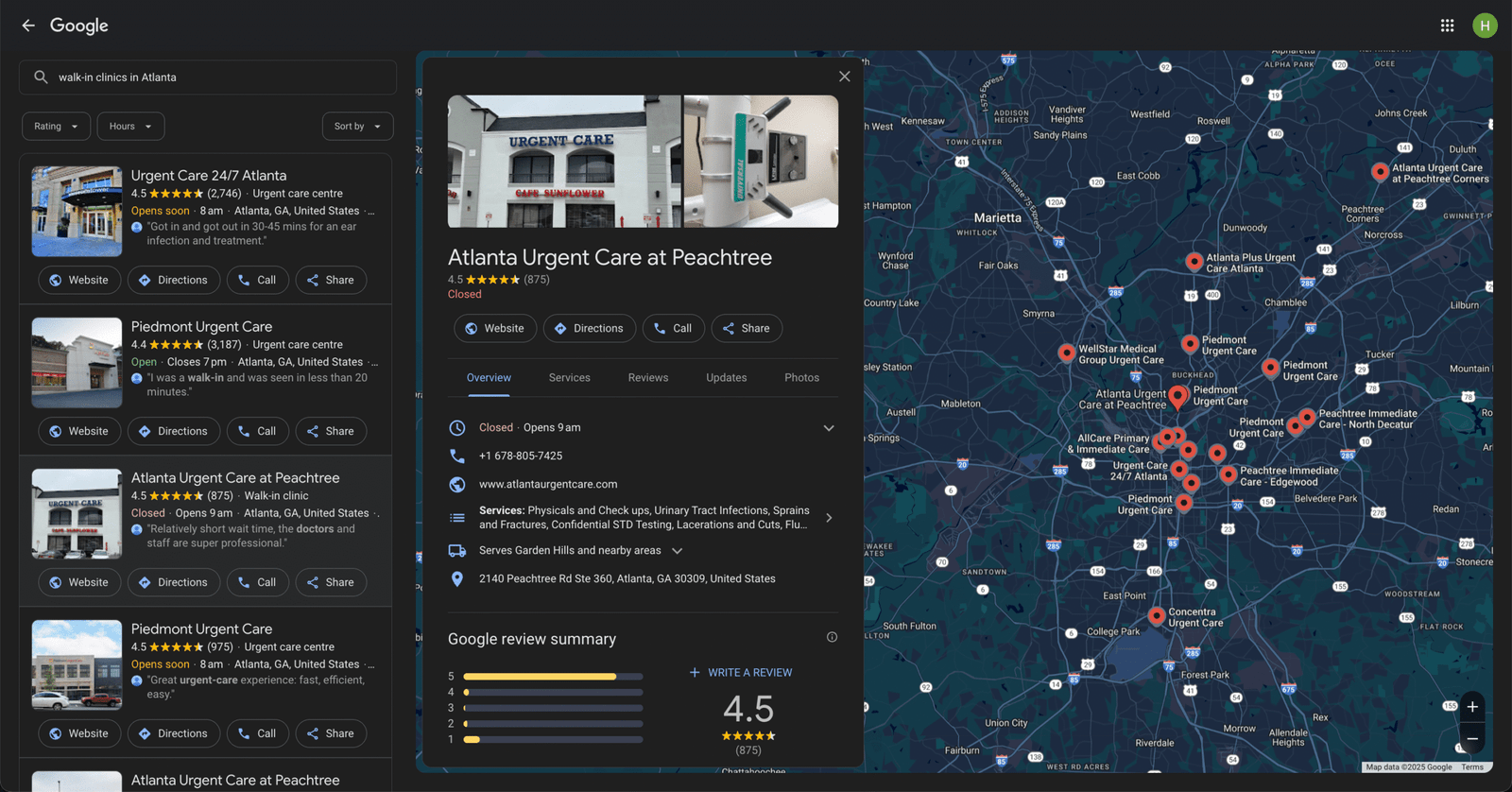This screenshot has width=1512, height=792.
Task: Open the Urgent Care storefront photo in panel
Action: 564,162
